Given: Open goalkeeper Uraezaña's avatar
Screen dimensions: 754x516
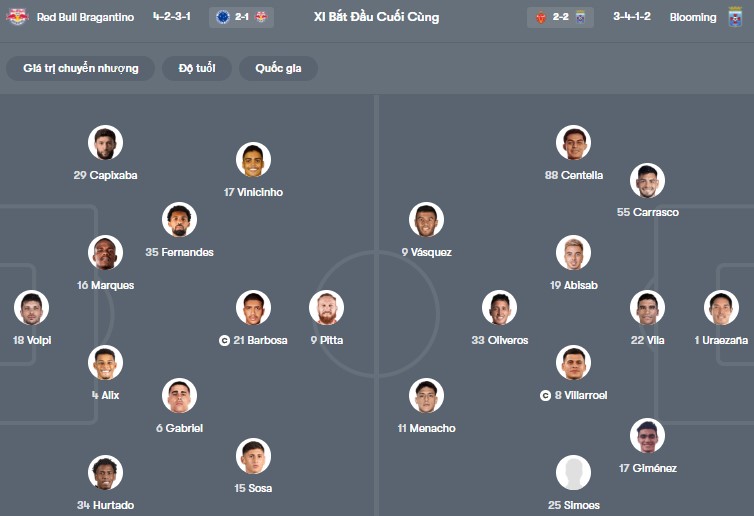Looking at the screenshot, I should 720,308.
